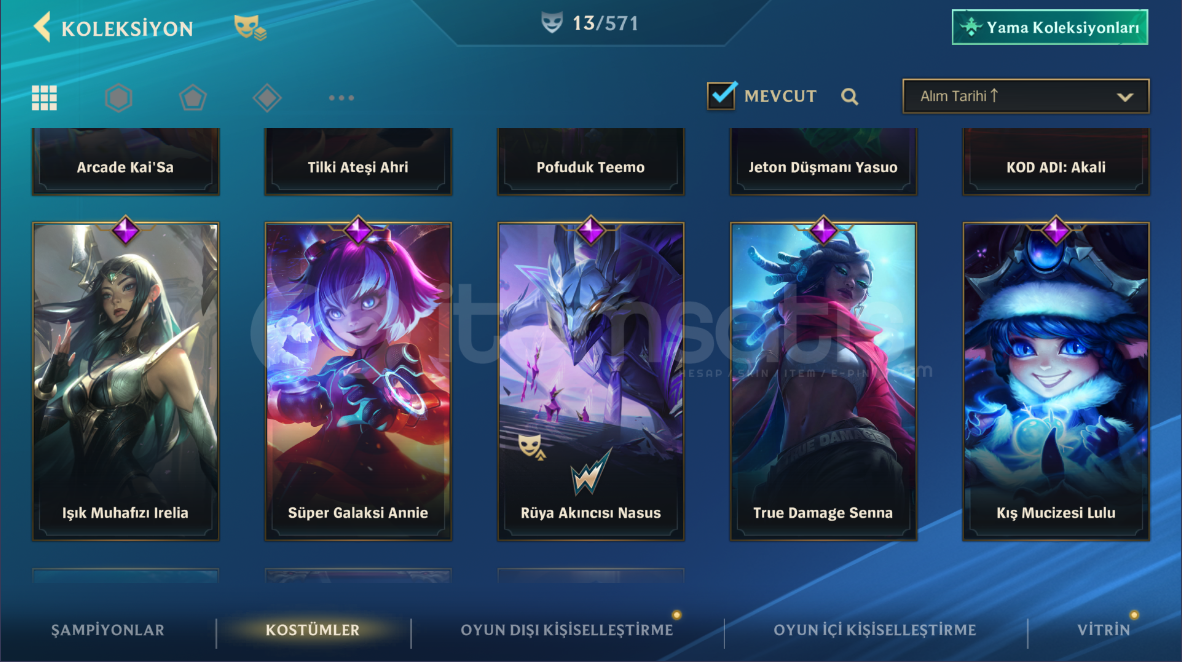Switch to the ŞAMPİYONLAR tab

point(108,630)
